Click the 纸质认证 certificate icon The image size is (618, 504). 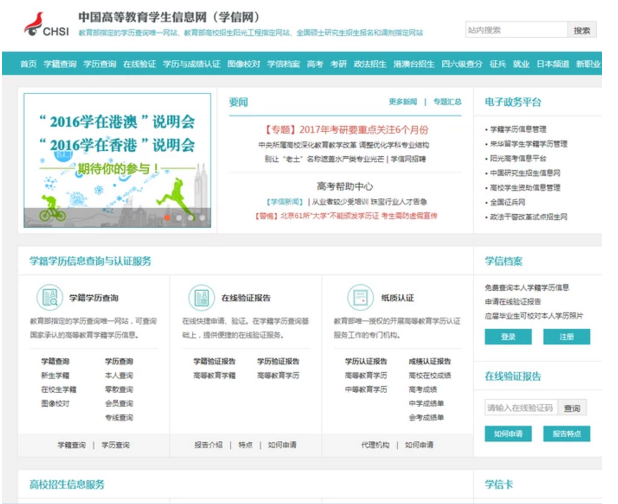pos(360,298)
